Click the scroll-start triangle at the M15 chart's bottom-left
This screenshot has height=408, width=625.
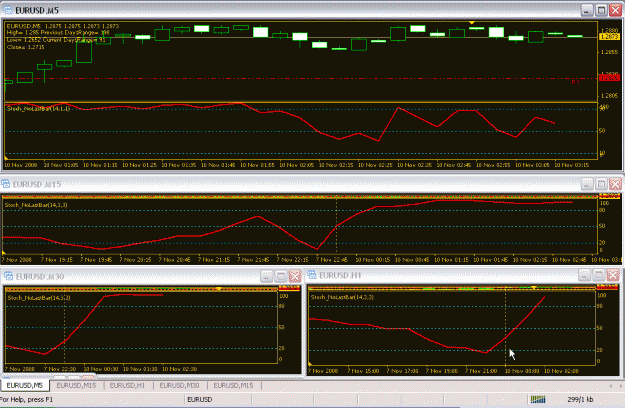coord(4,253)
